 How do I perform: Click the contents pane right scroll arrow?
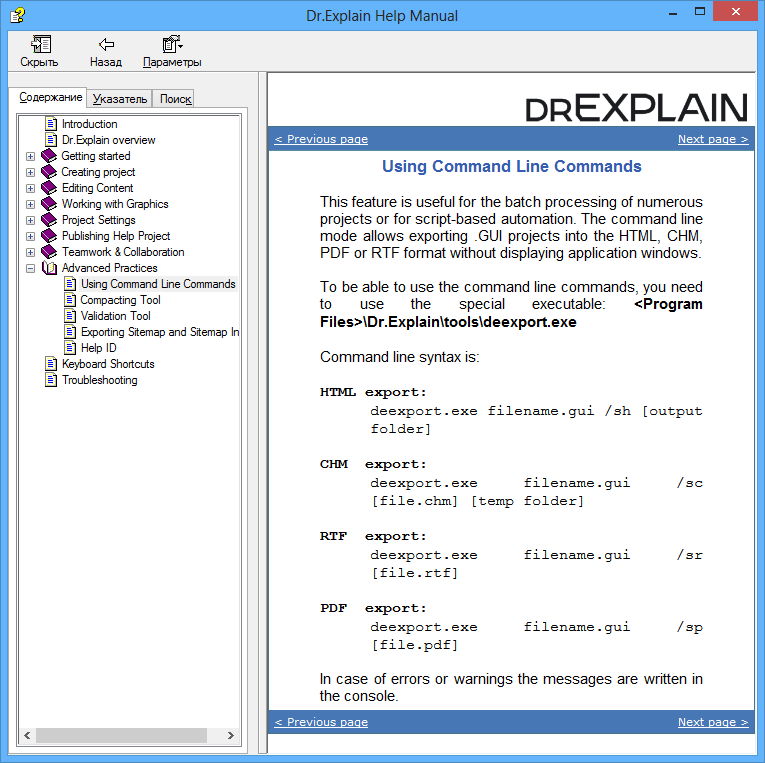231,735
